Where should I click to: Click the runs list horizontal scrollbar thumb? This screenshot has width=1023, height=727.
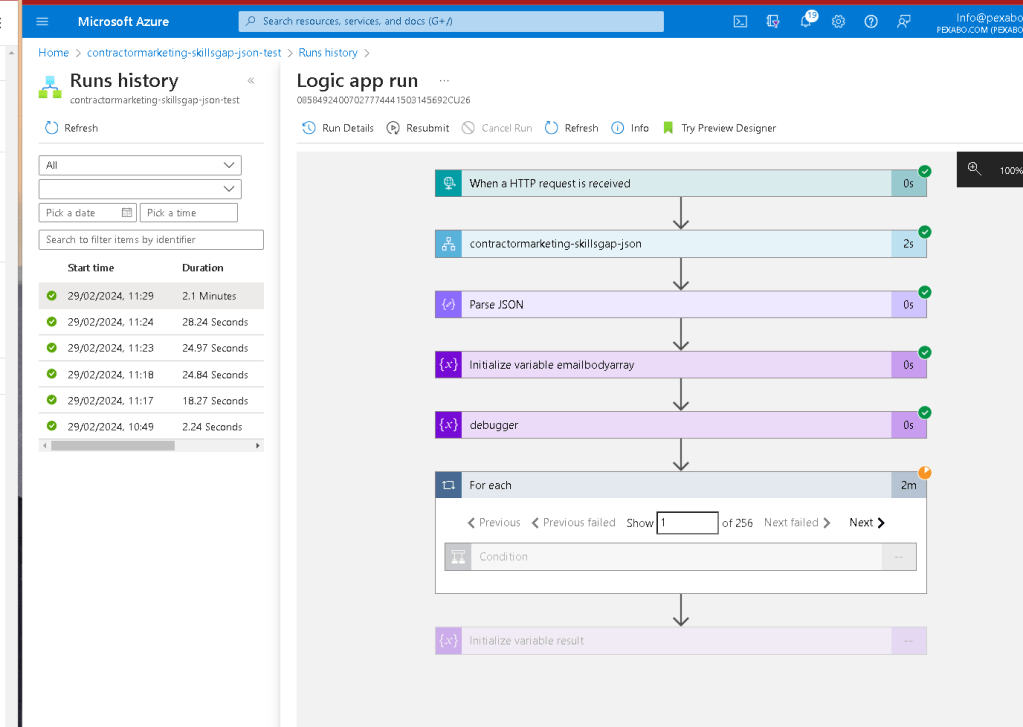click(x=113, y=446)
